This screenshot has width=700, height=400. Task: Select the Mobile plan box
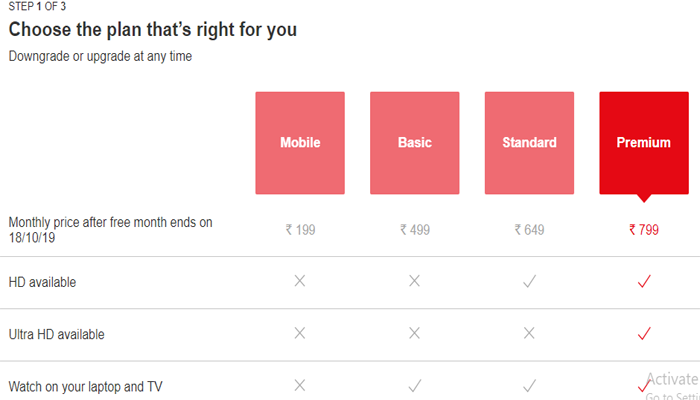tap(300, 143)
